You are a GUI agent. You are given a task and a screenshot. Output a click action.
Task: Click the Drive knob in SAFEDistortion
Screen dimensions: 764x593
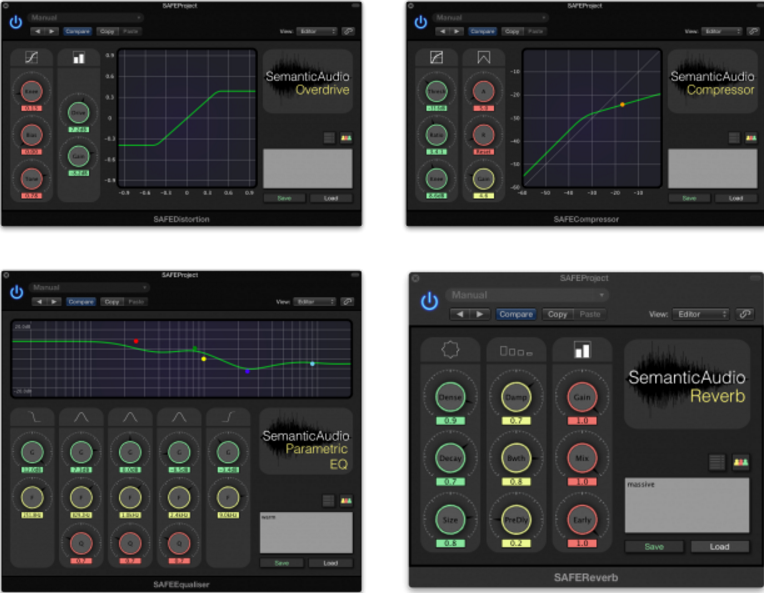[78, 113]
